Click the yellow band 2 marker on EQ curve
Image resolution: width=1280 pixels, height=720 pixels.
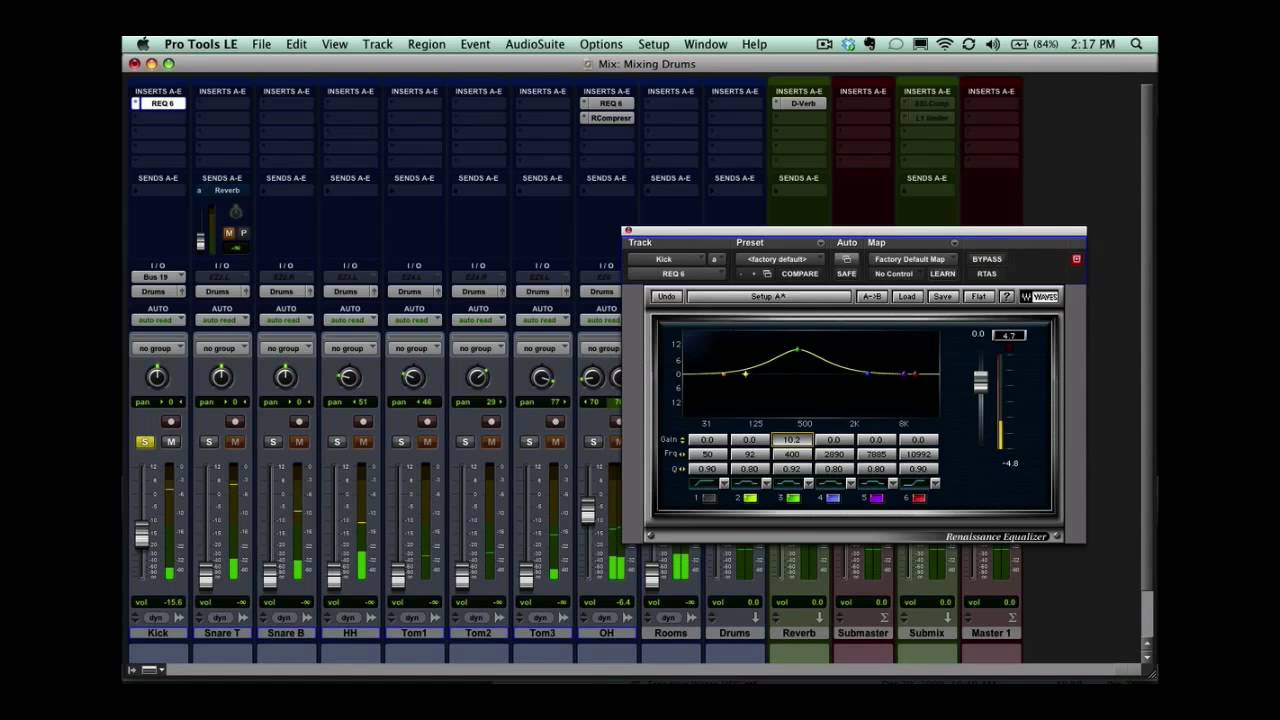tap(745, 374)
